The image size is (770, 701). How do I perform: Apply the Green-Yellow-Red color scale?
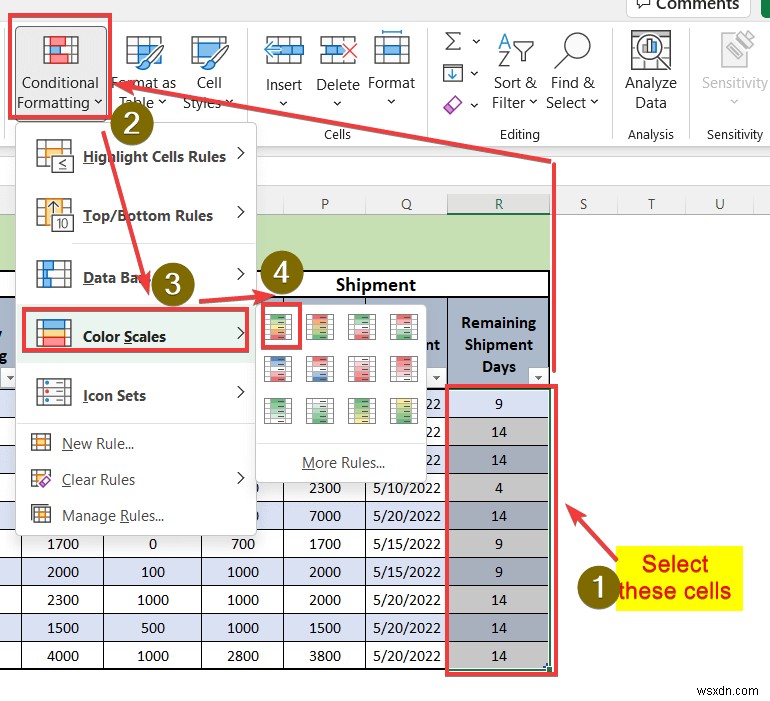click(x=278, y=327)
